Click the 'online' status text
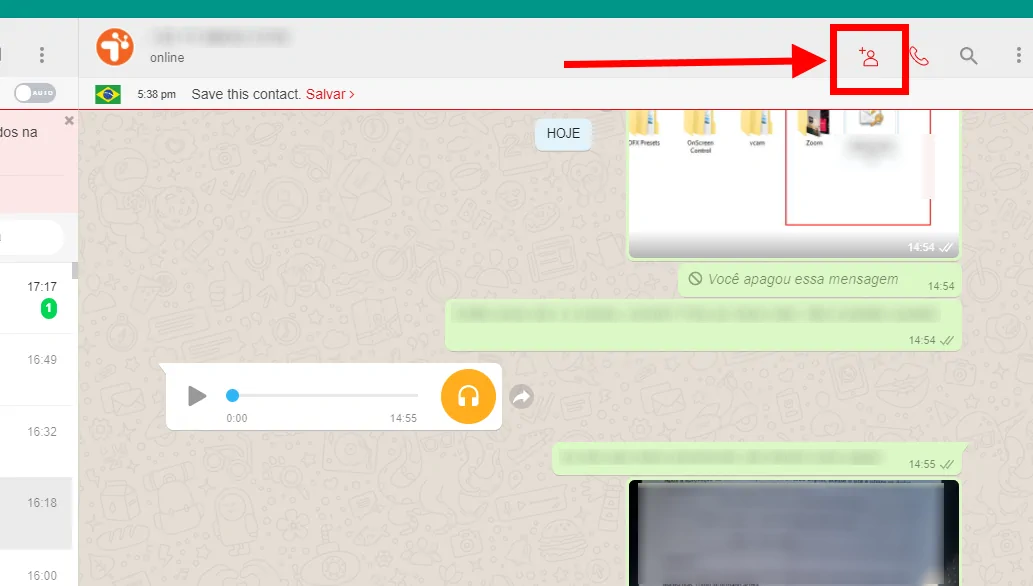Screen dimensions: 1033x586 tap(167, 57)
